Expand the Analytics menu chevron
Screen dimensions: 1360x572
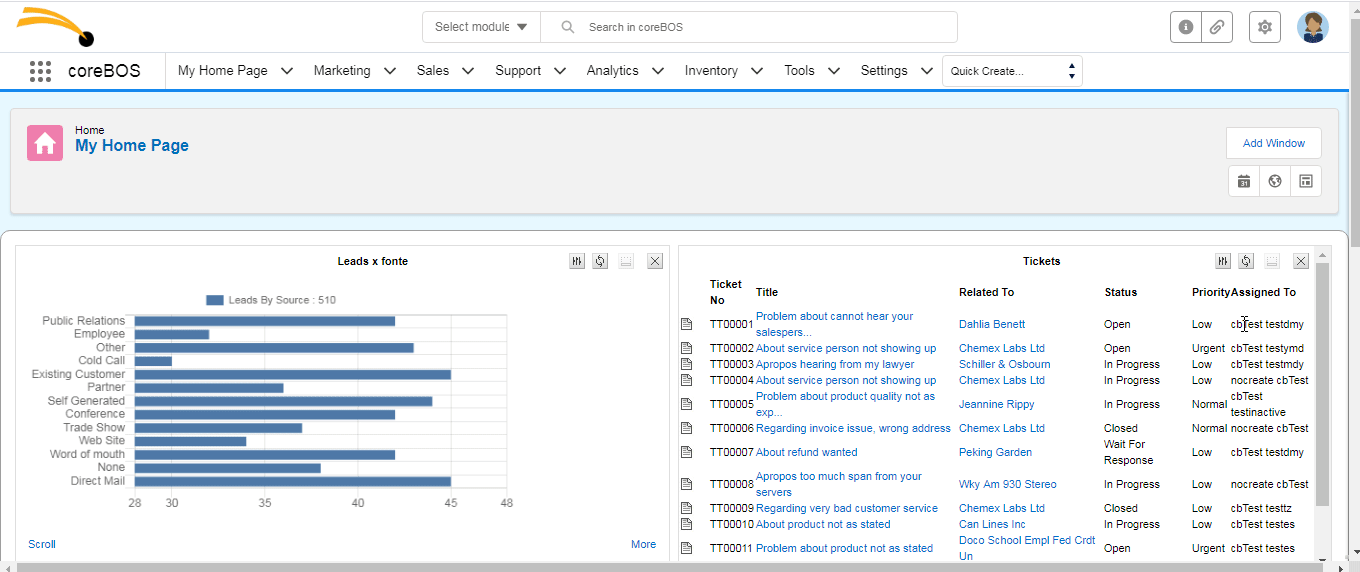[x=658, y=71]
